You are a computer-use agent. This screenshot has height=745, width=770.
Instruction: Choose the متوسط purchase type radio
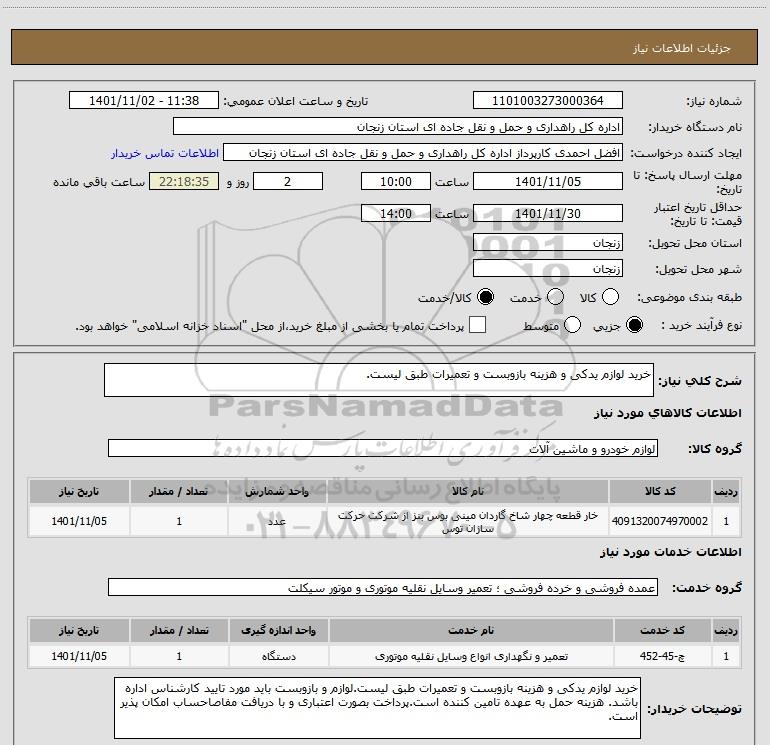coord(572,325)
